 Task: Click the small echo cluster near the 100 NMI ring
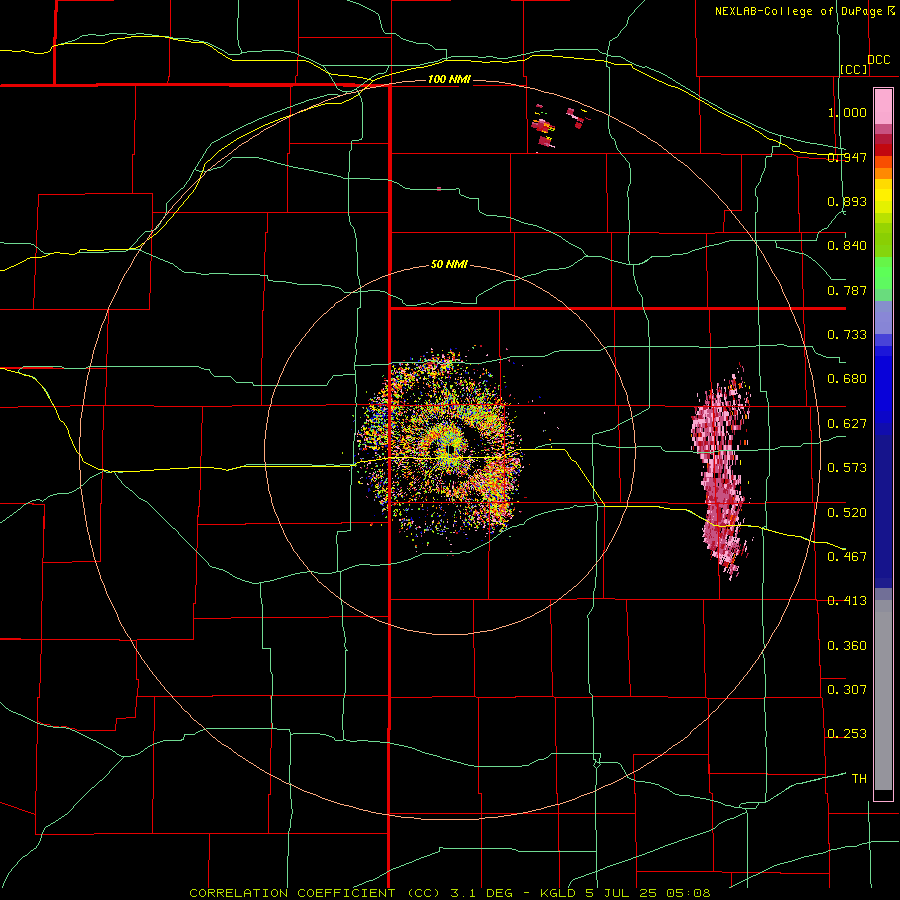(x=560, y=127)
